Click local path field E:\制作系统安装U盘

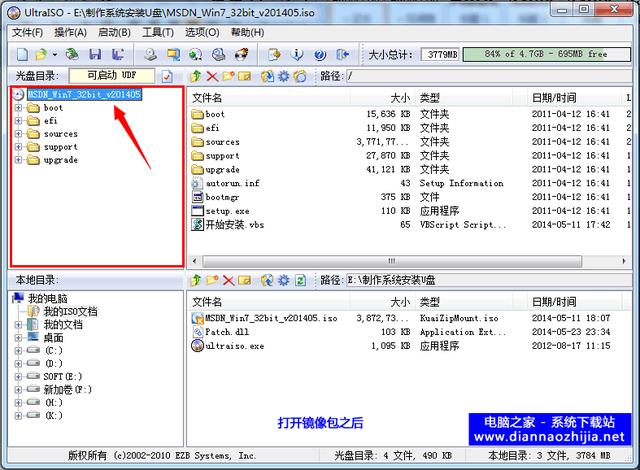click(x=489, y=280)
